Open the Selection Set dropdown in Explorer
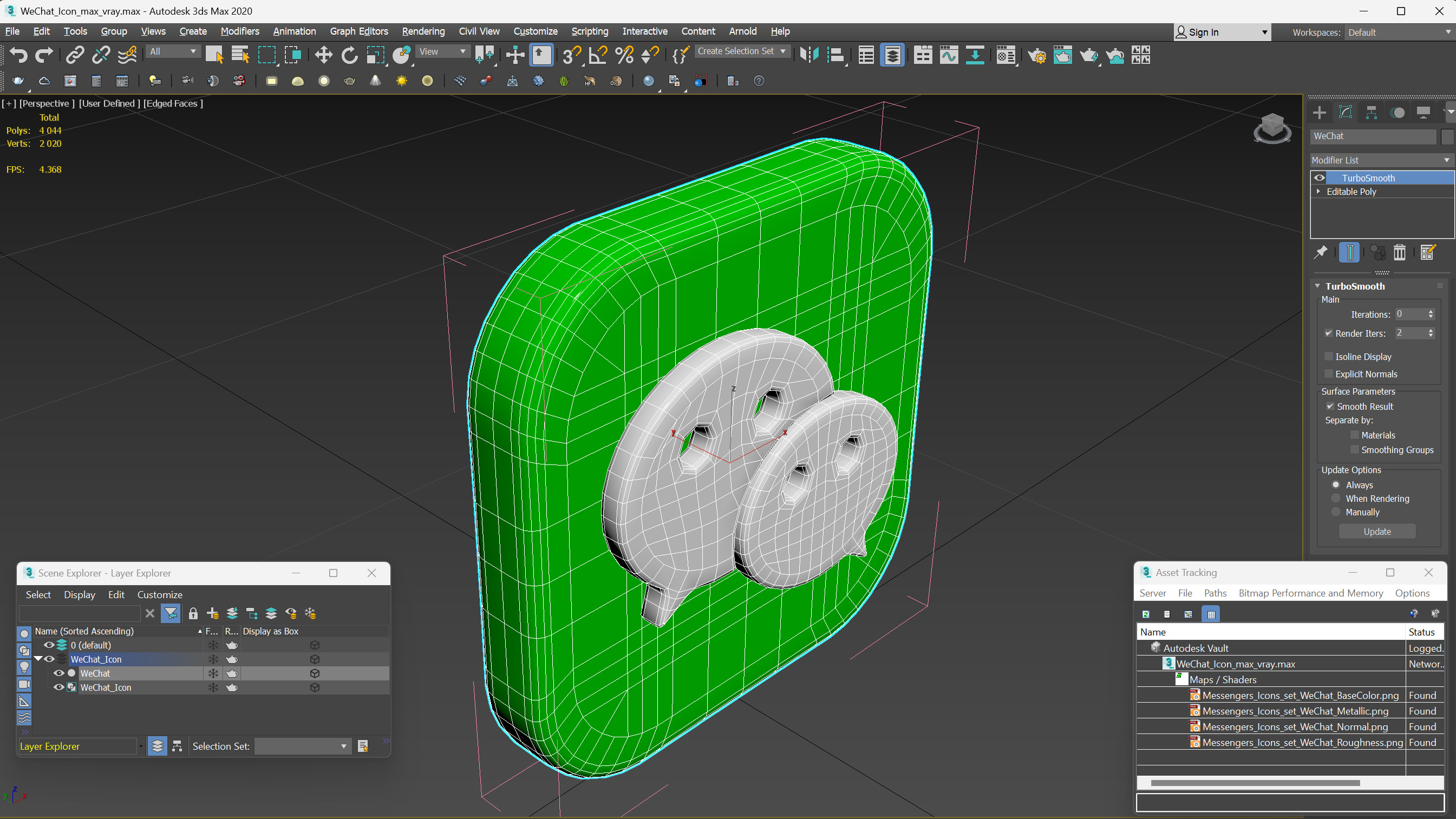 302,746
